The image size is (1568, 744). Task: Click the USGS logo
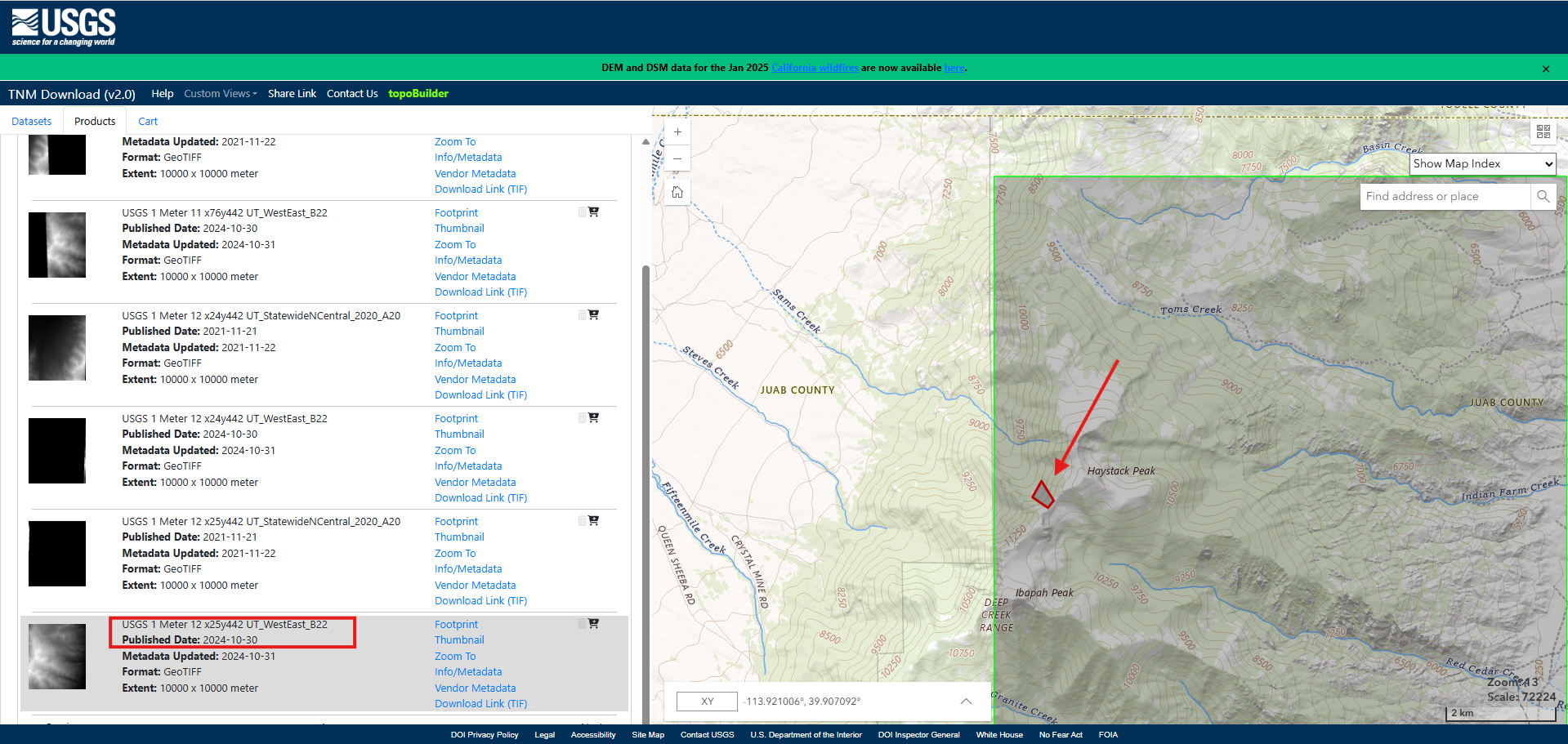pyautogui.click(x=64, y=27)
